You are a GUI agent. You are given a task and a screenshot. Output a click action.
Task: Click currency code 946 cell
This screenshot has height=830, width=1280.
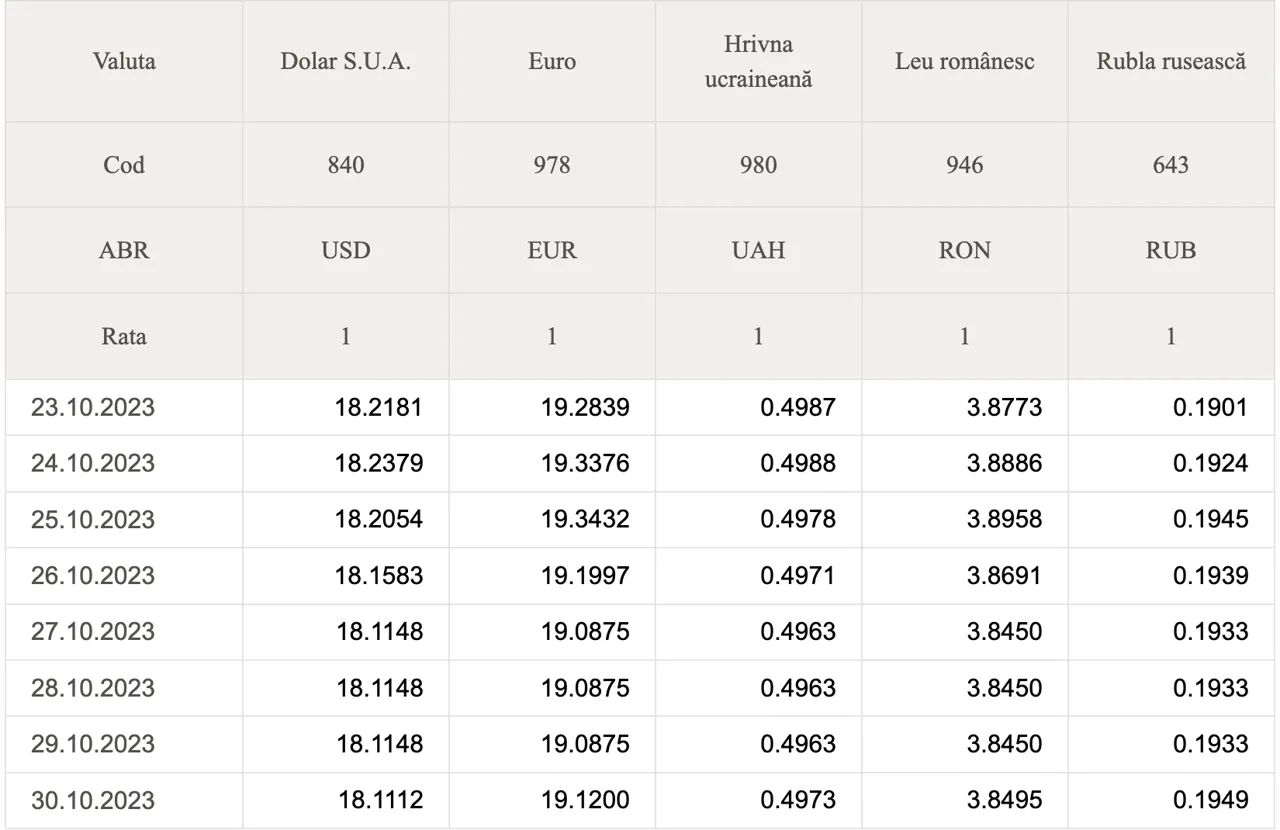(964, 165)
